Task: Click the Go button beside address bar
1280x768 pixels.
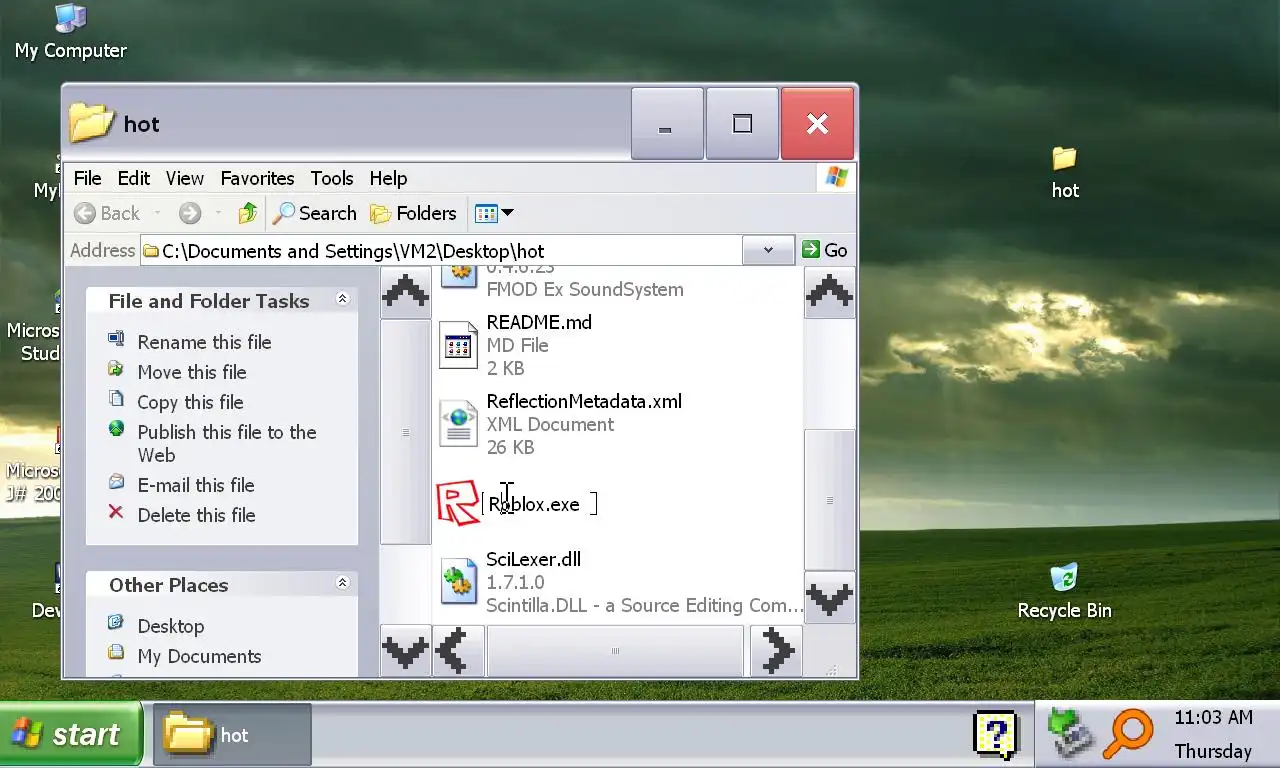Action: point(825,250)
